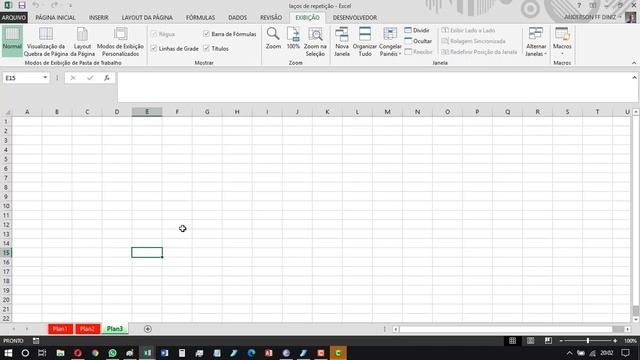This screenshot has height=360, width=640.
Task: Switch to Layout da Página view
Action: (x=82, y=42)
